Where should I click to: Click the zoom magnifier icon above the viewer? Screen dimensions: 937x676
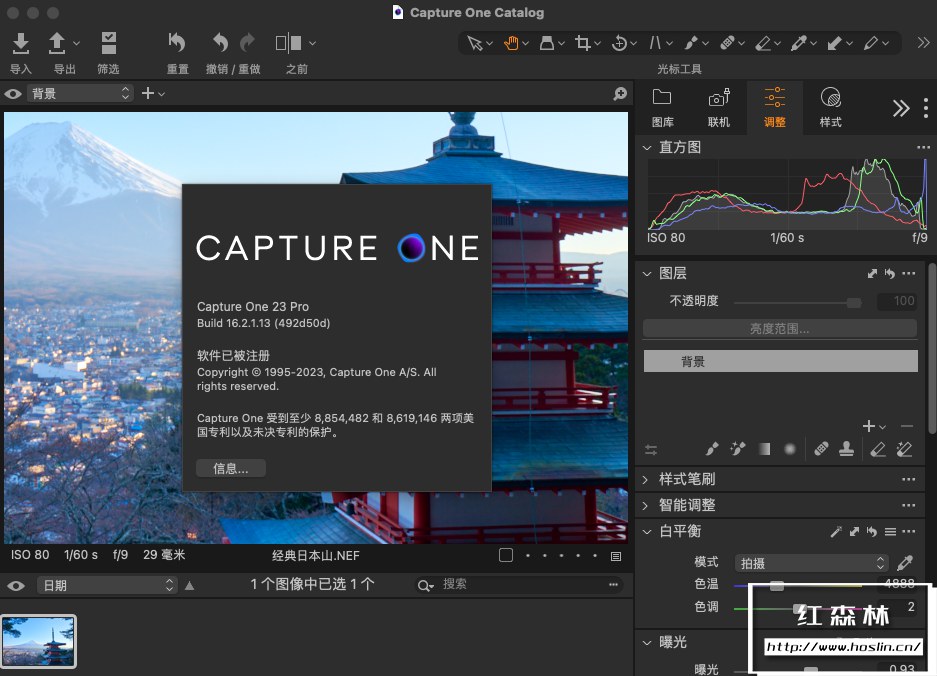click(620, 93)
